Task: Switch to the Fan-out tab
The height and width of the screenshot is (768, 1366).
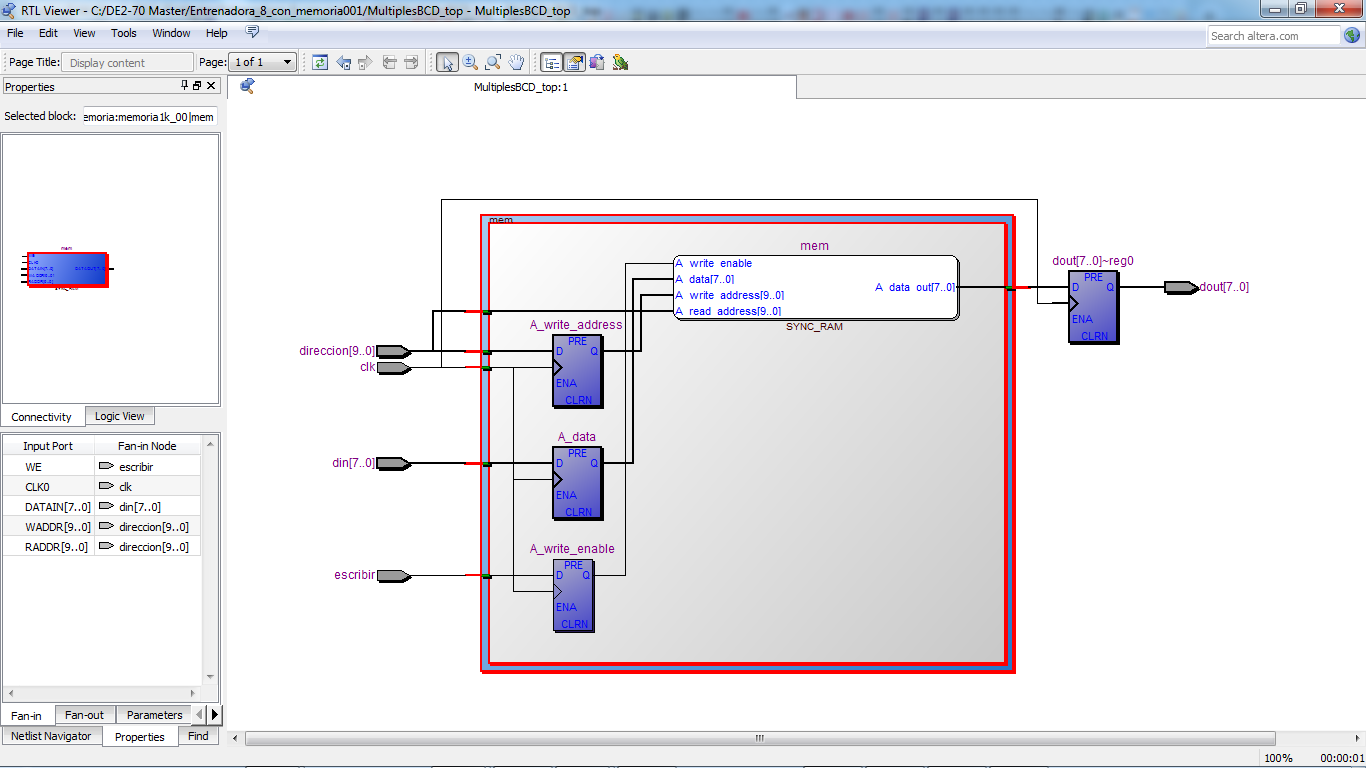Action: pyautogui.click(x=84, y=715)
